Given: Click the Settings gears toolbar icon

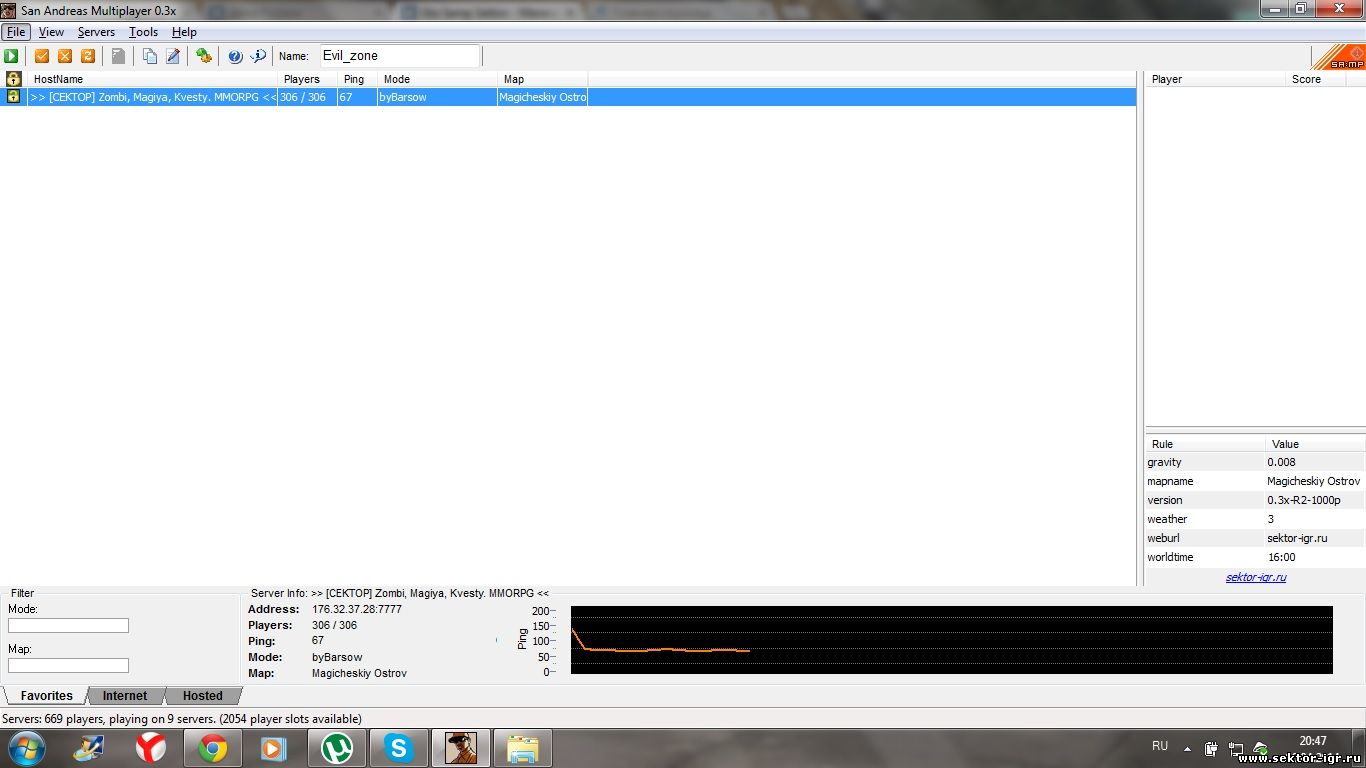Looking at the screenshot, I should (204, 56).
